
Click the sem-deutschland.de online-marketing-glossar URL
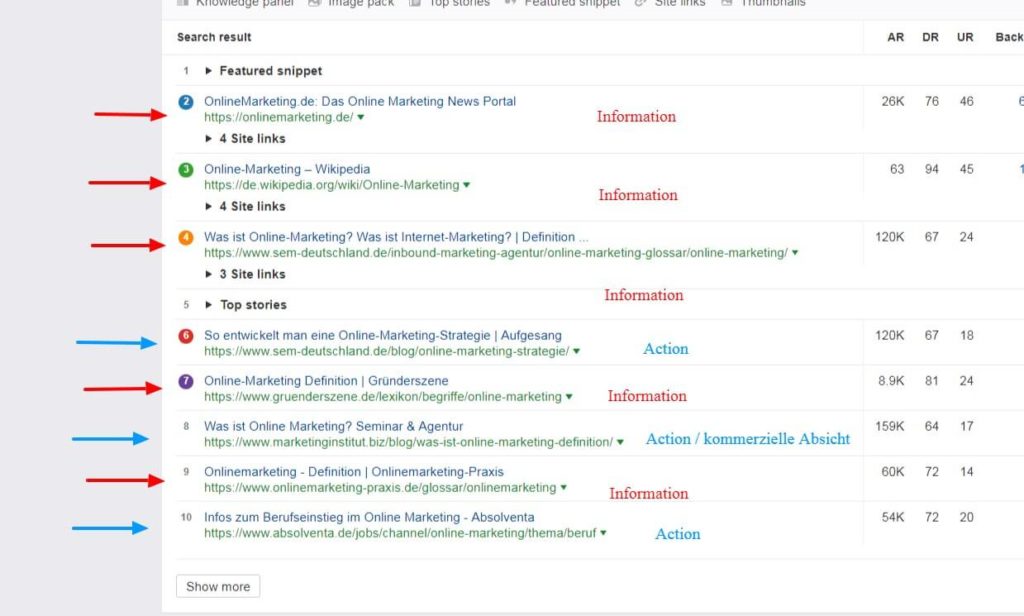pos(496,253)
